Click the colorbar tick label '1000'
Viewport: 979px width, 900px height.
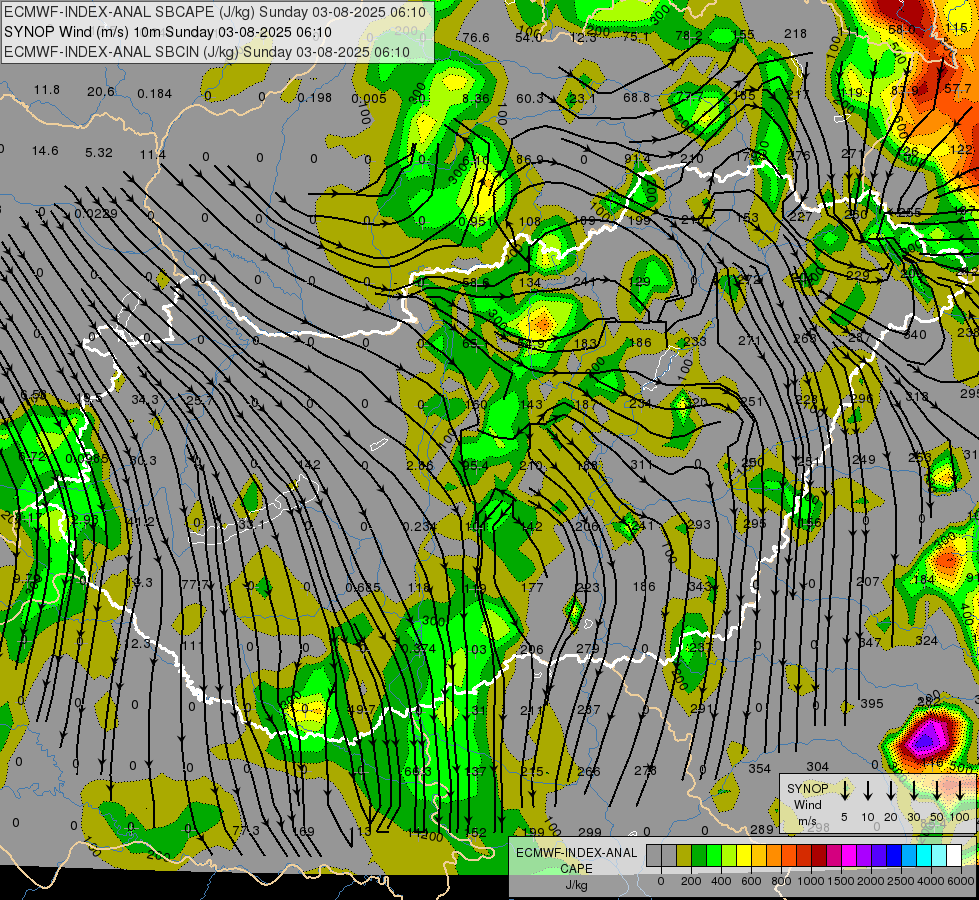pos(810,881)
